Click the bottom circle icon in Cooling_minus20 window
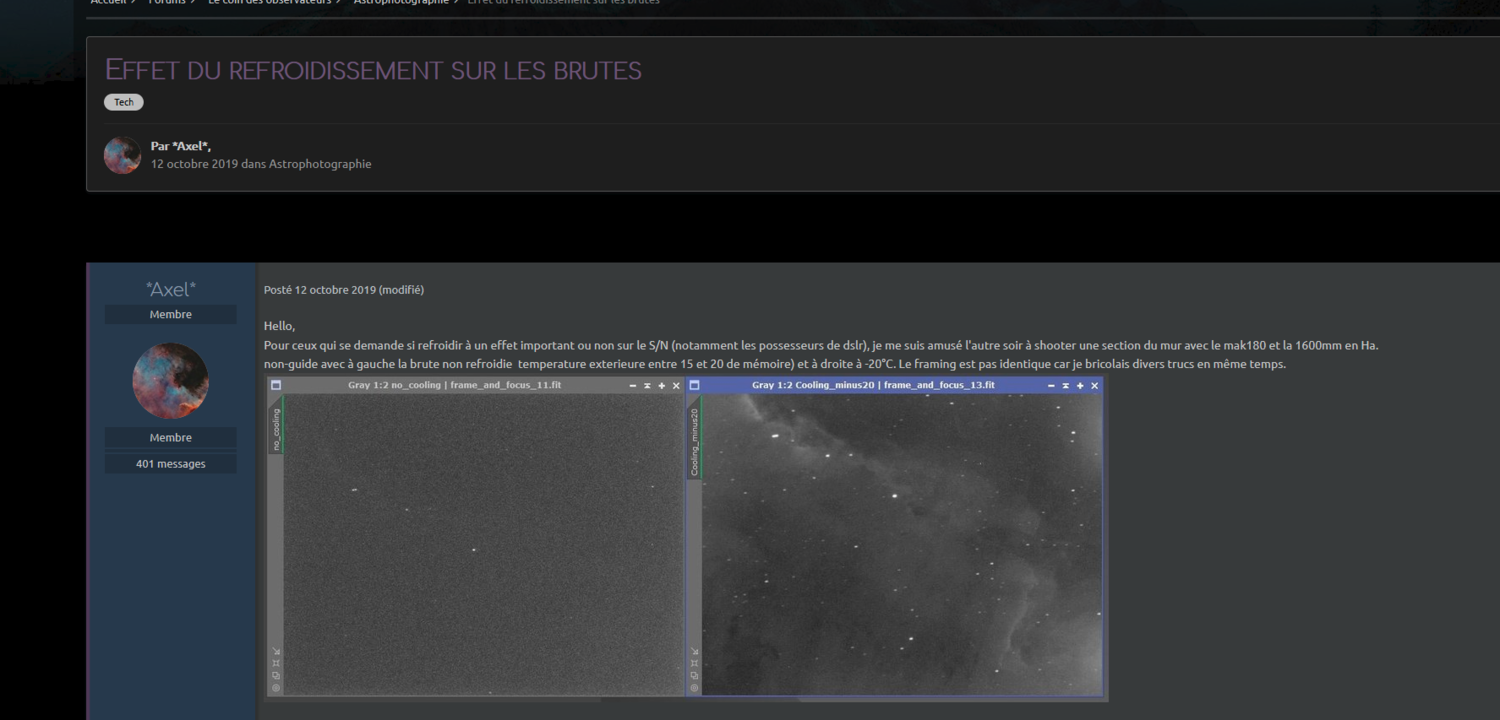 [695, 688]
